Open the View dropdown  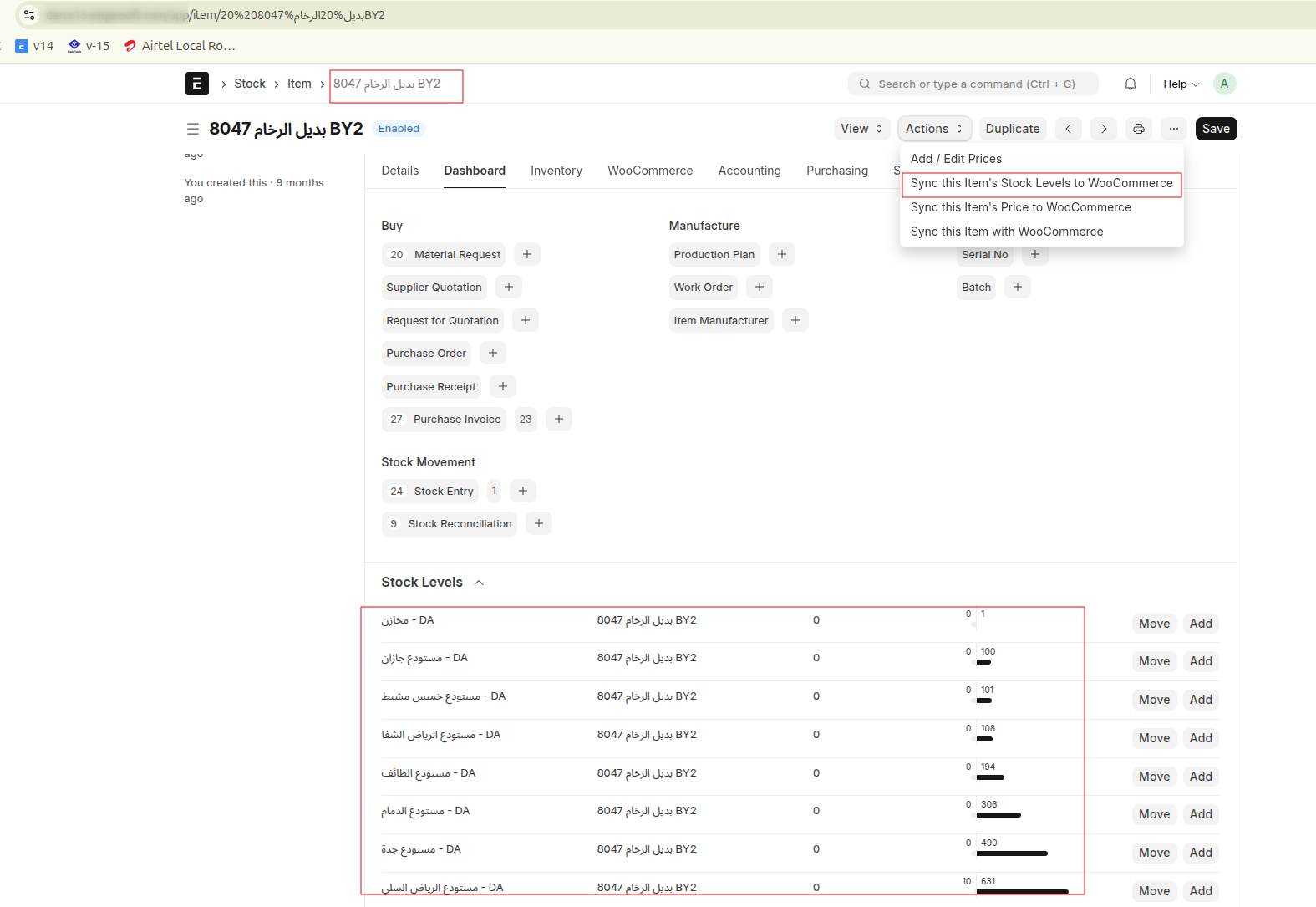click(861, 129)
